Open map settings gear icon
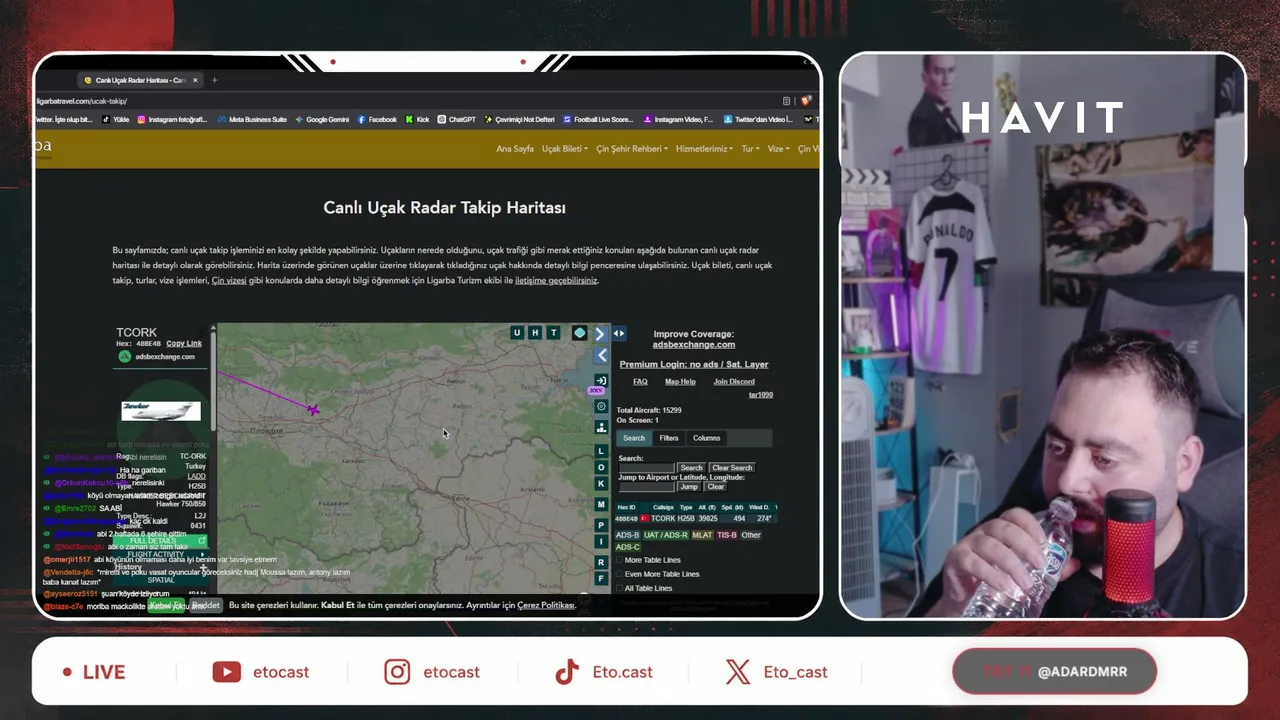The width and height of the screenshot is (1280, 720). (601, 406)
